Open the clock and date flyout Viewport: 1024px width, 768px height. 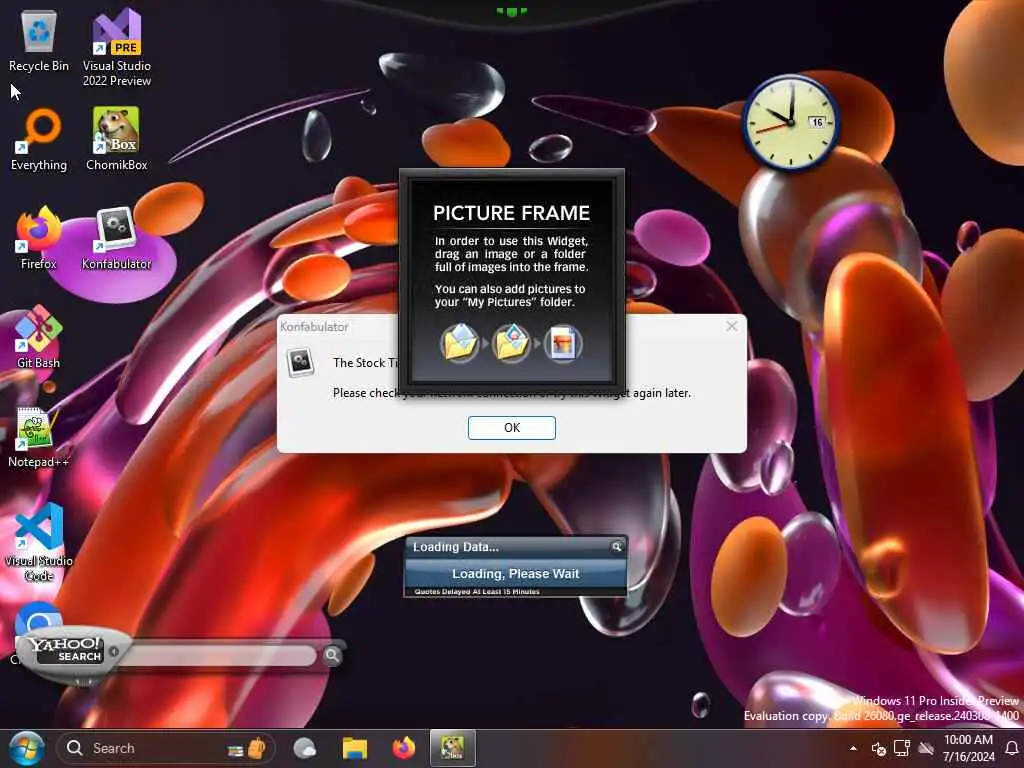(968, 748)
